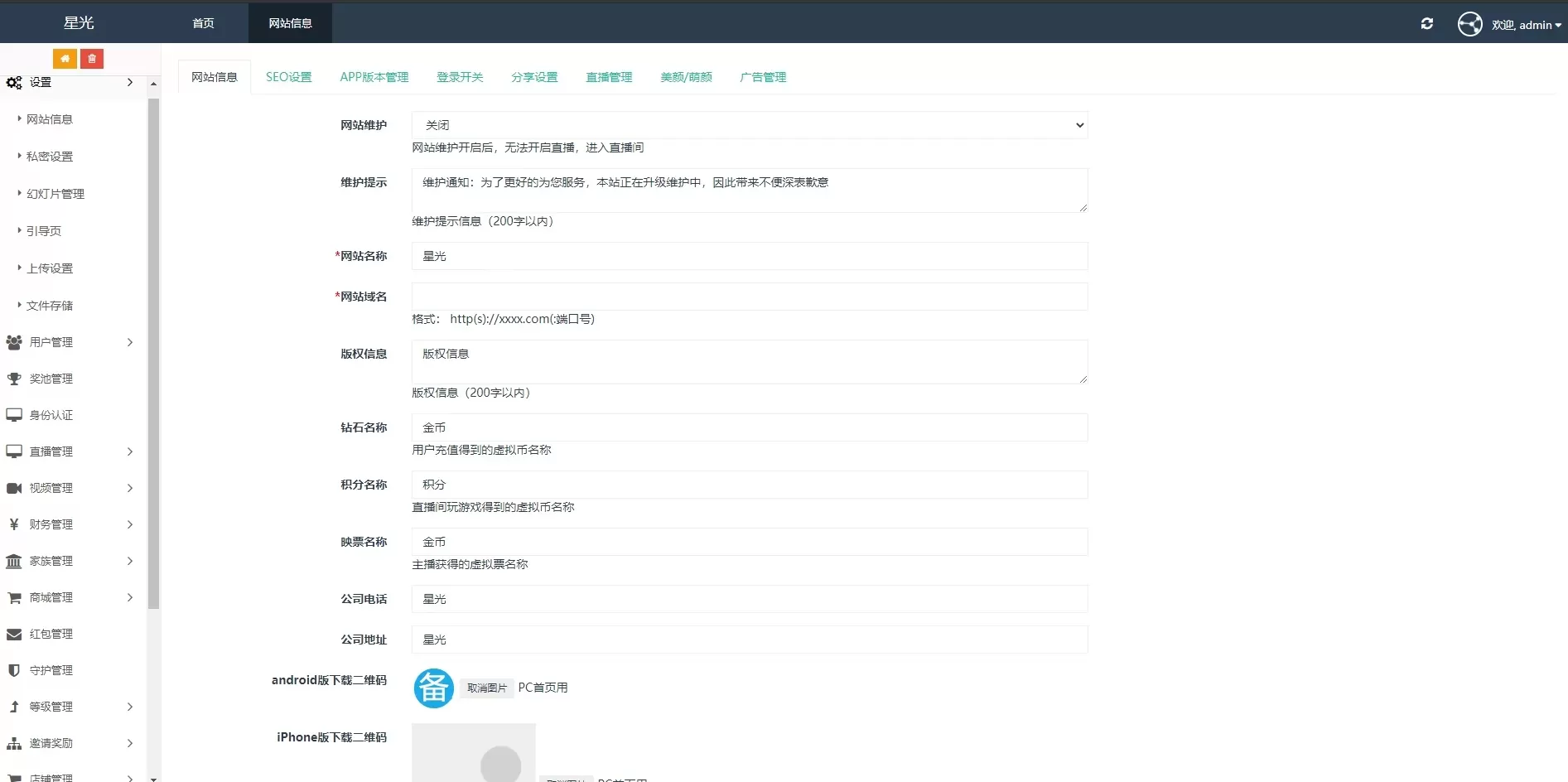This screenshot has width=1568, height=782.
Task: Click 取消图片 button for android QR code
Action: (x=486, y=688)
